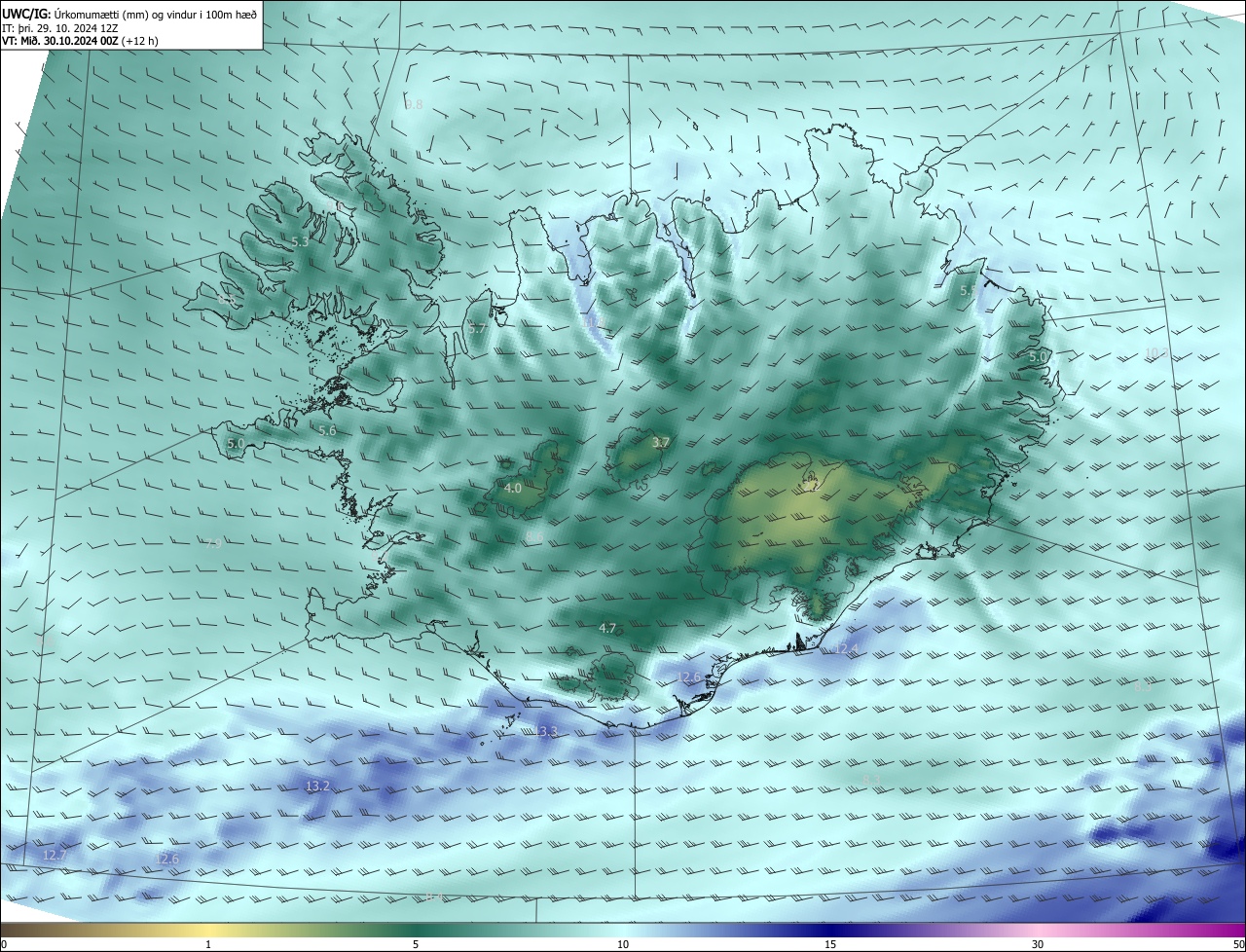The height and width of the screenshot is (952, 1246).
Task: Click the 12.6 value beside the 12.7 label
Action: (x=167, y=859)
